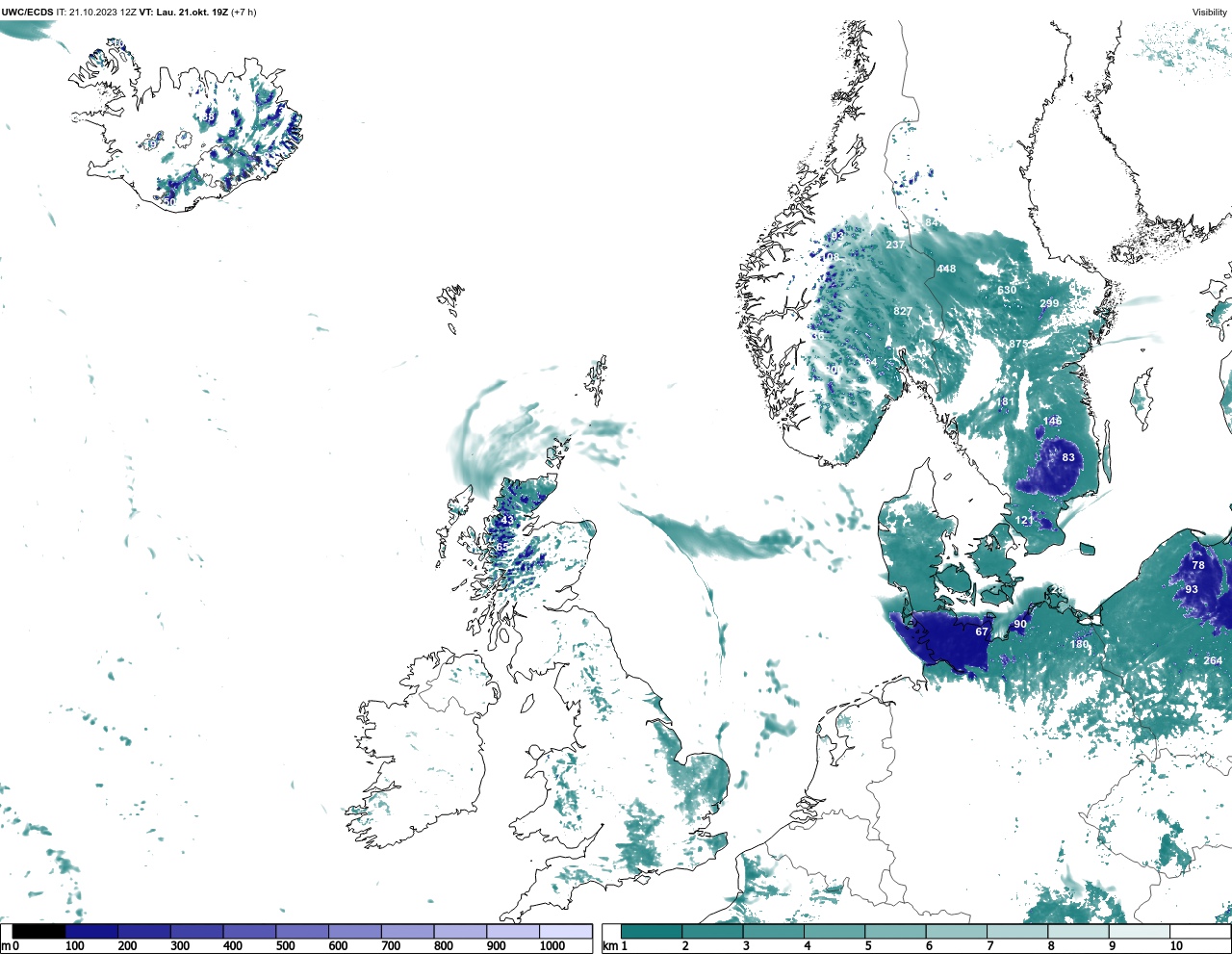Select the '630' value on the map
Screen dimensions: 1232x954
[1007, 290]
